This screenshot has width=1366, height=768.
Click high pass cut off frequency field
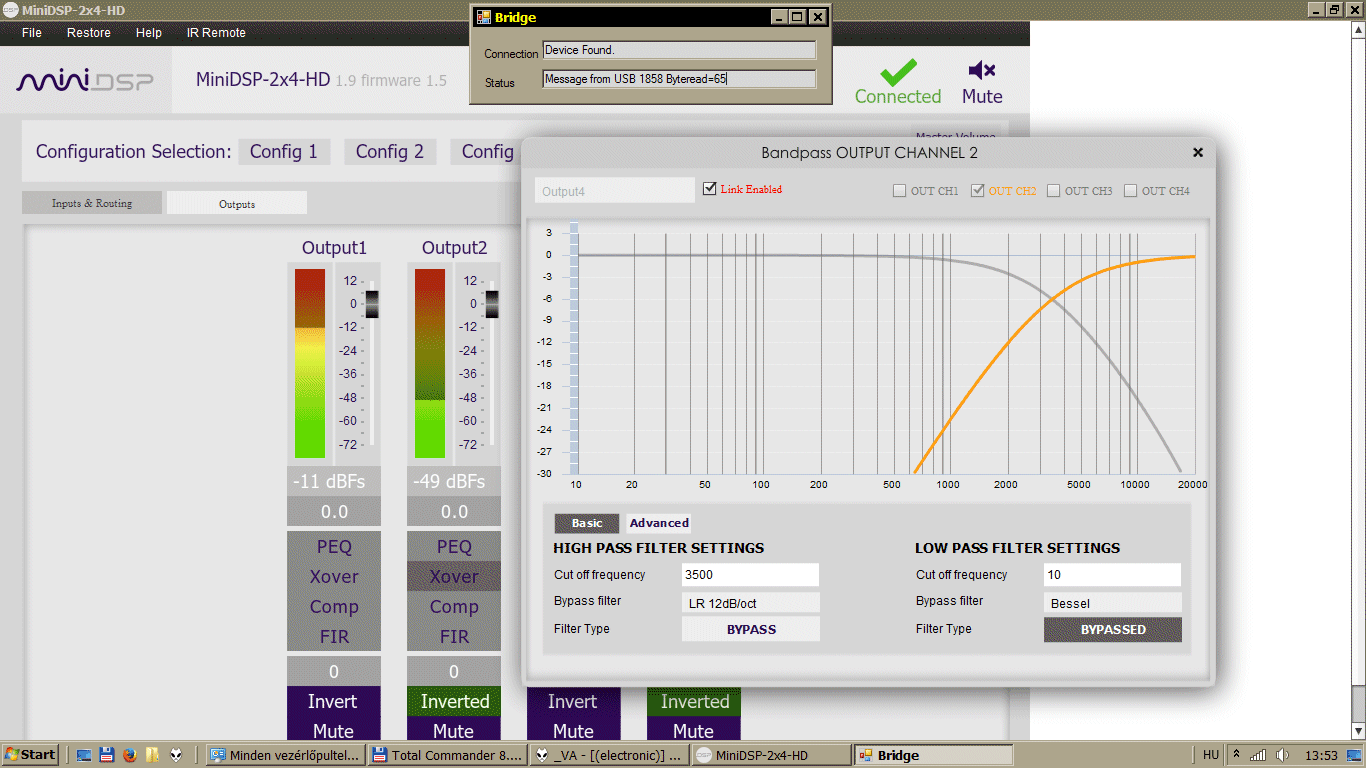(x=751, y=575)
